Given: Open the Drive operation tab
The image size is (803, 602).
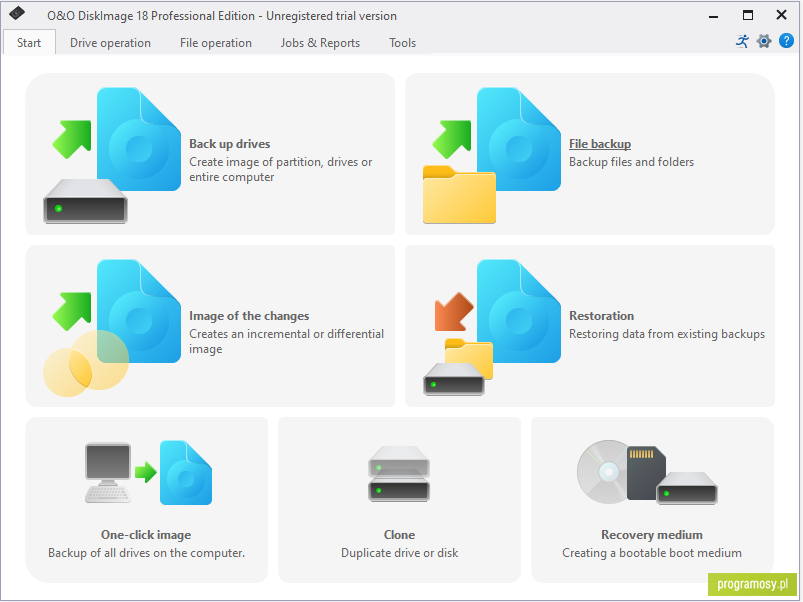Looking at the screenshot, I should 110,42.
